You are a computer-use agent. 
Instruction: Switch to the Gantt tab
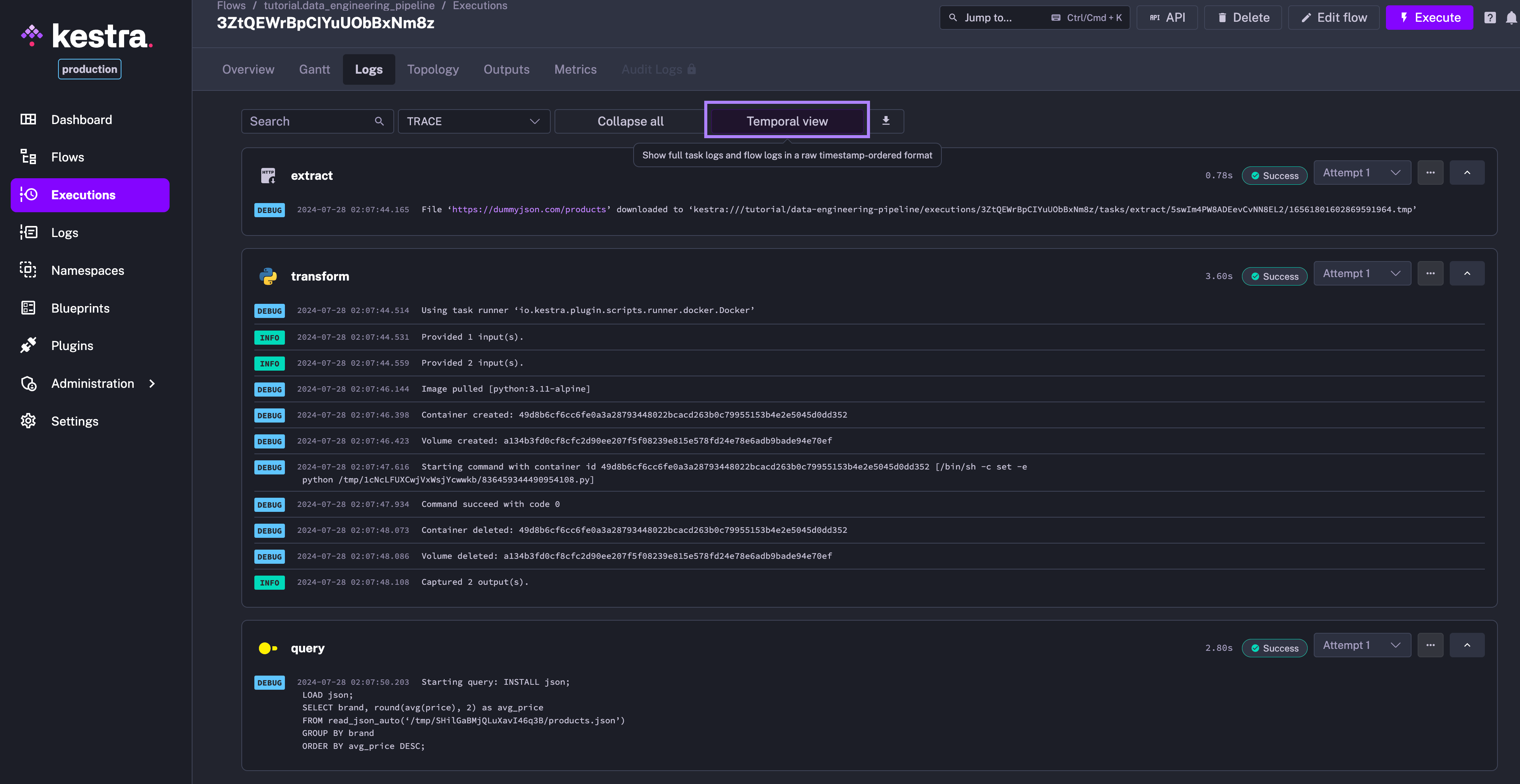click(x=314, y=69)
